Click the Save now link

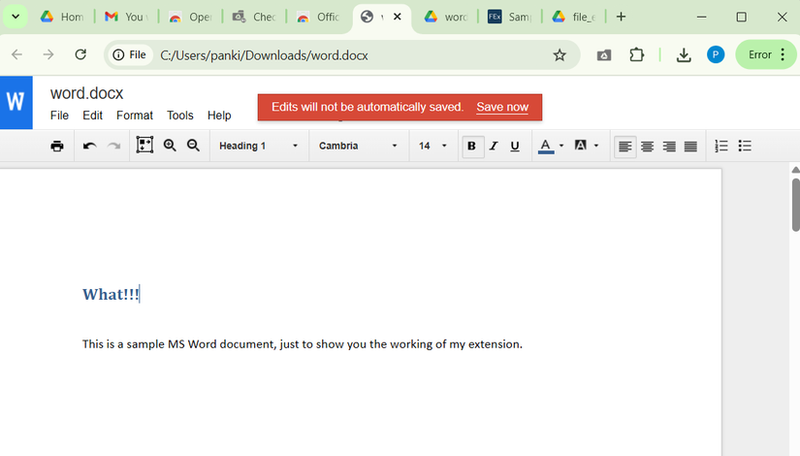(502, 107)
